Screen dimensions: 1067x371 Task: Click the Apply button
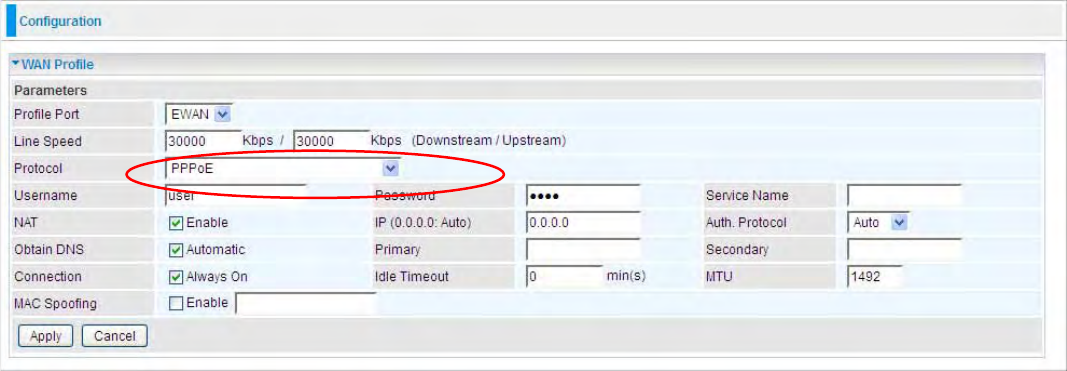46,336
